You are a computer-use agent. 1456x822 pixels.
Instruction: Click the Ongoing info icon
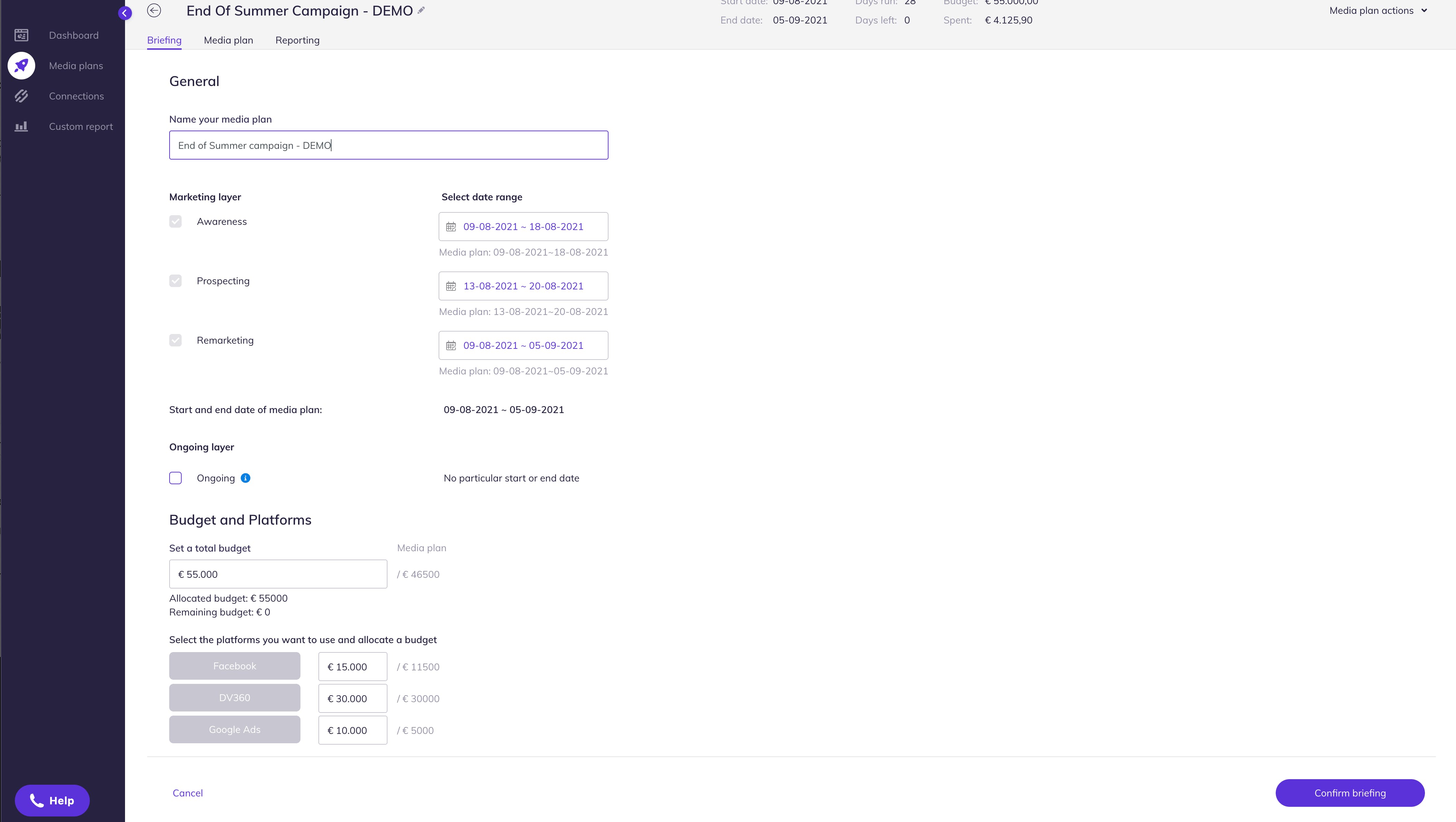tap(245, 478)
